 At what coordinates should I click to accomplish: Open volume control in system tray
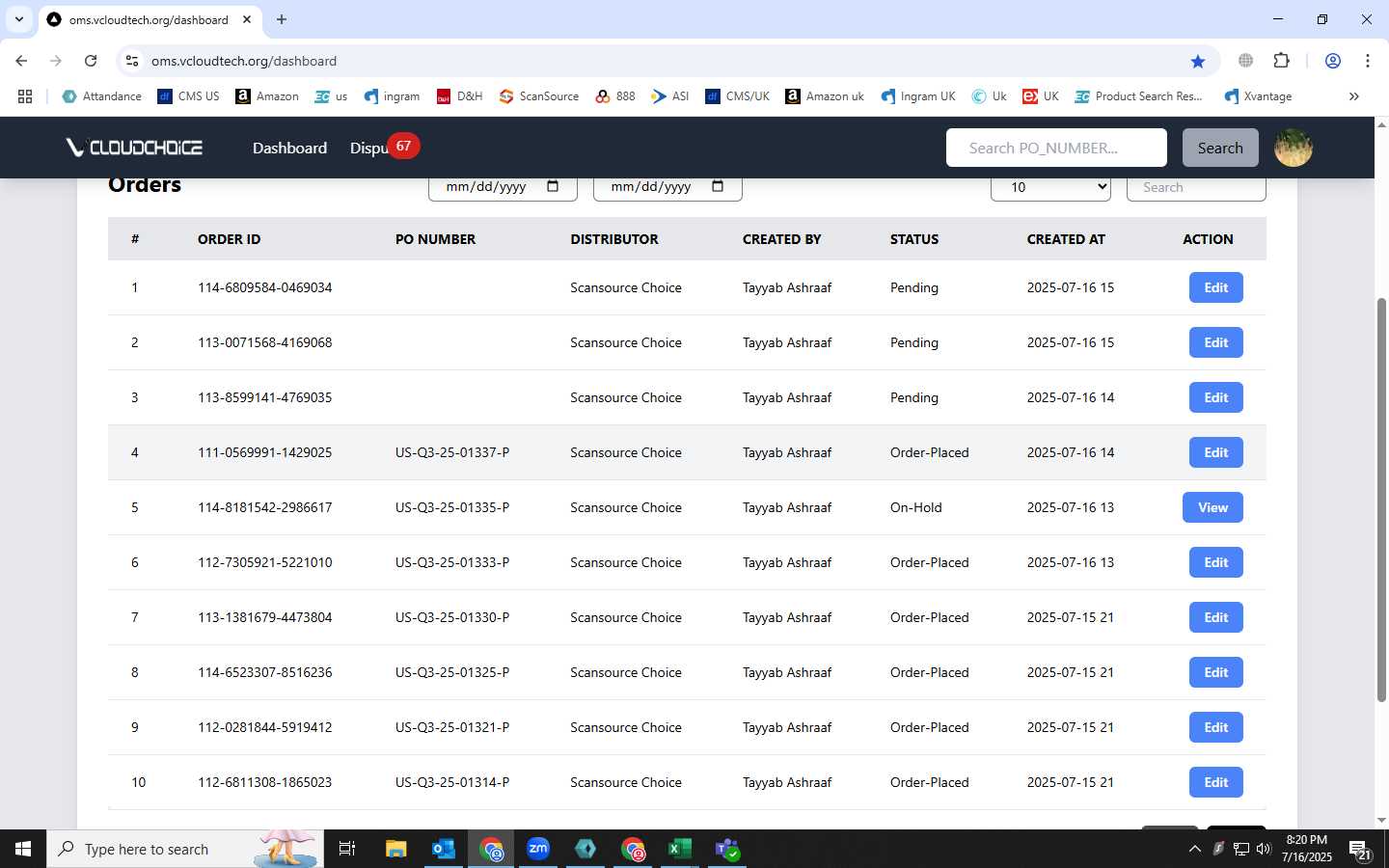pyautogui.click(x=1263, y=849)
